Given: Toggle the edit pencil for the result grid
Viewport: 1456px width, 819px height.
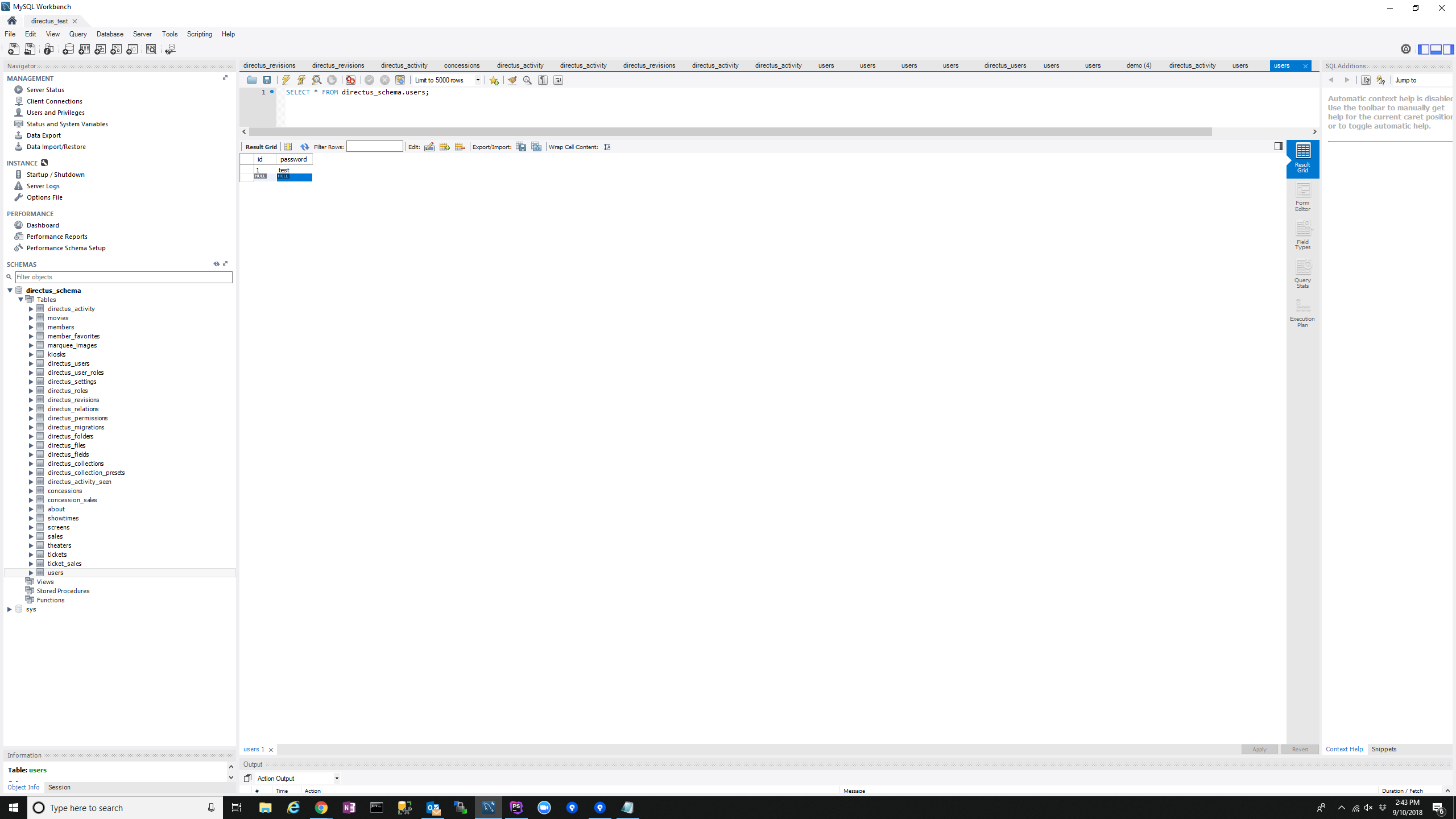Looking at the screenshot, I should click(x=429, y=146).
